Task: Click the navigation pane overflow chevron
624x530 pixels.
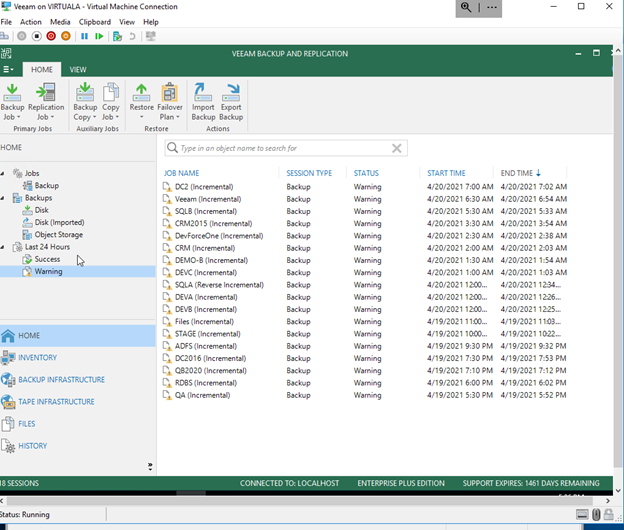Action: [x=150, y=466]
